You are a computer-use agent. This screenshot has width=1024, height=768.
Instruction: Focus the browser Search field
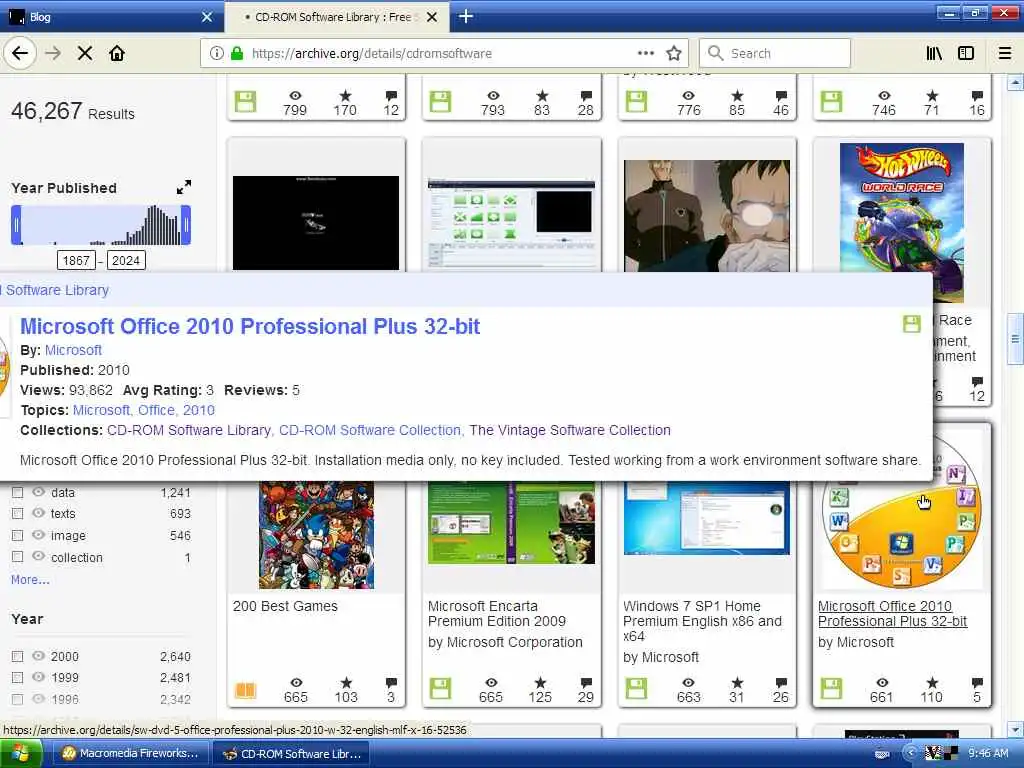775,54
